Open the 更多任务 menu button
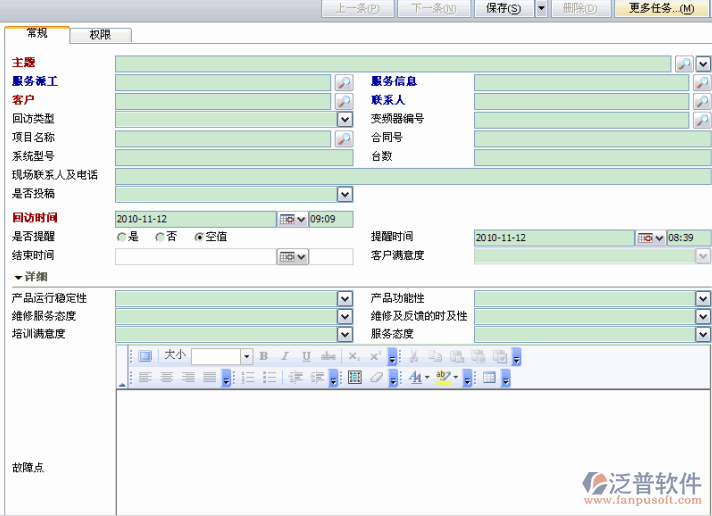Image resolution: width=712 pixels, height=516 pixels. tap(661, 9)
